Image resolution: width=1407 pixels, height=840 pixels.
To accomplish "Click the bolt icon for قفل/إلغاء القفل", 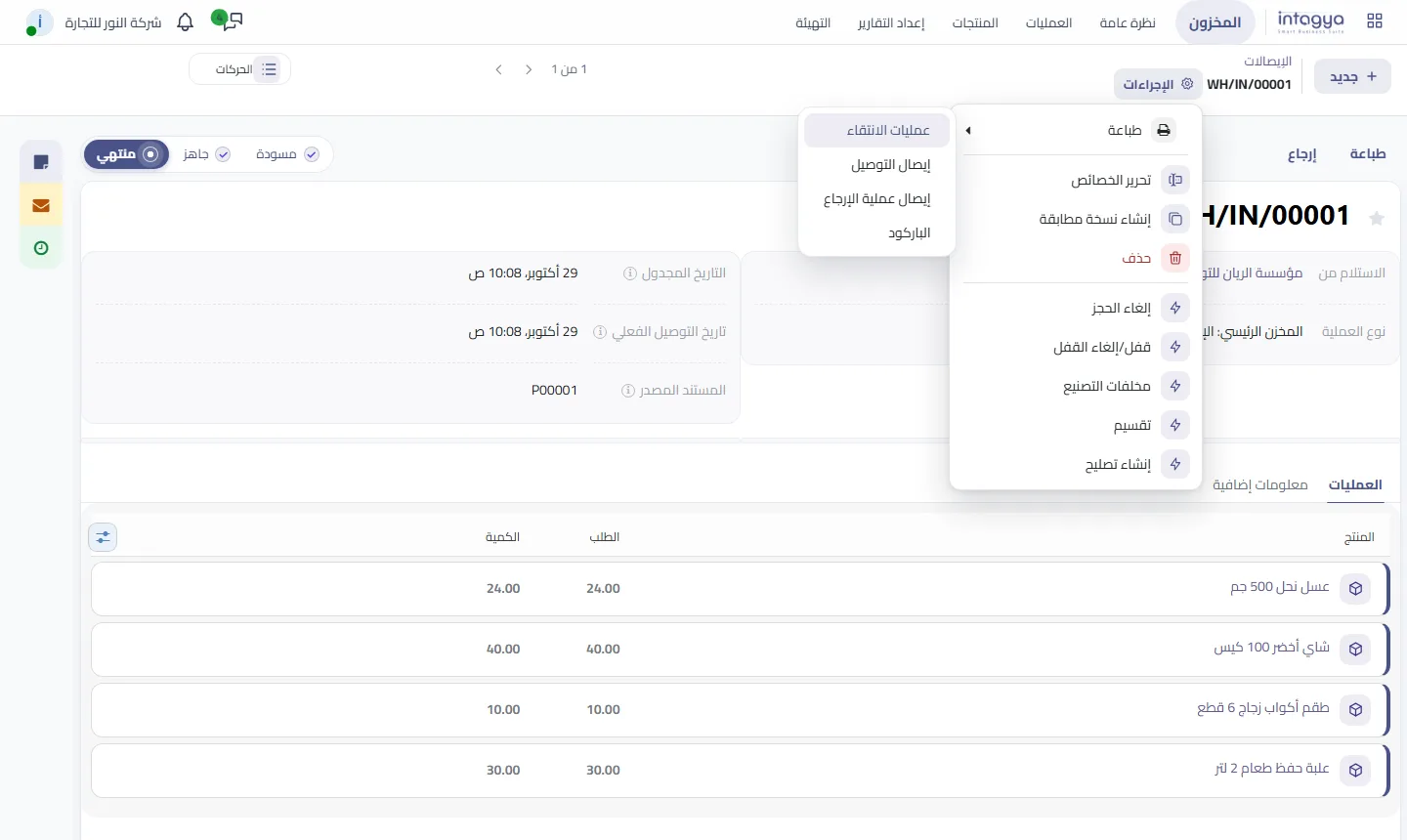I will click(1175, 347).
